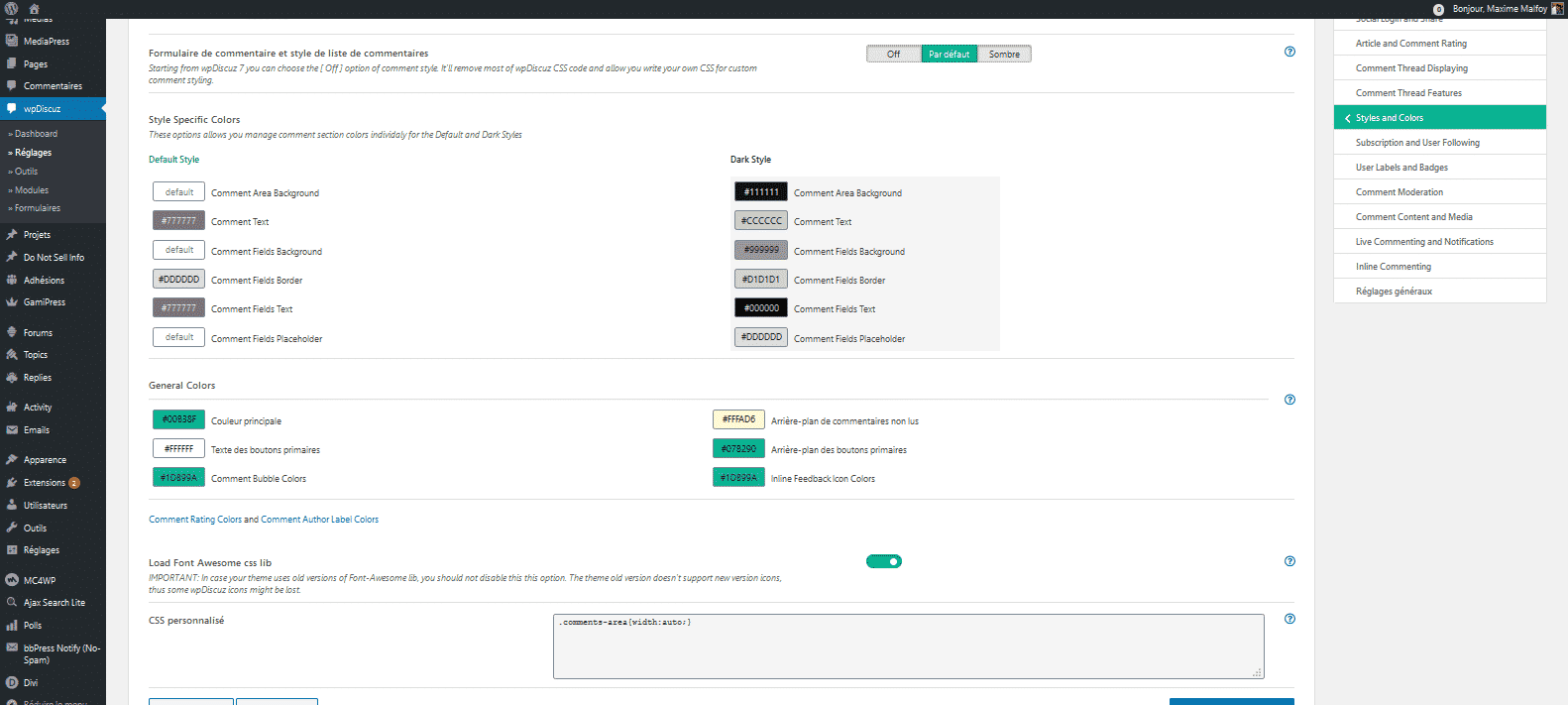This screenshot has height=705, width=1568.
Task: Select Off comment style
Action: coord(894,54)
